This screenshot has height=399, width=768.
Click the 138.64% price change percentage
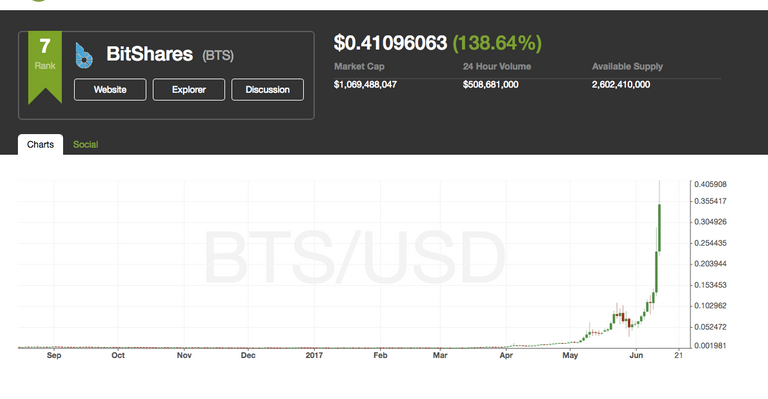(497, 43)
